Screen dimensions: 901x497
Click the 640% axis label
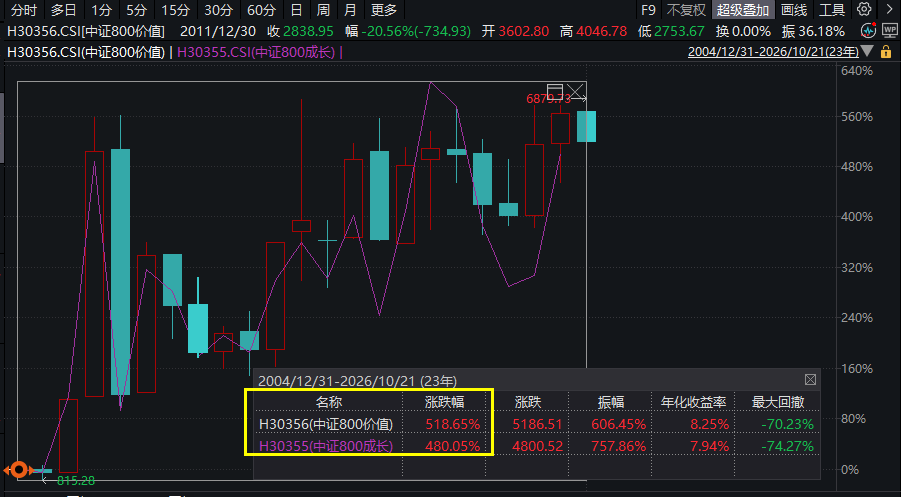click(x=857, y=72)
